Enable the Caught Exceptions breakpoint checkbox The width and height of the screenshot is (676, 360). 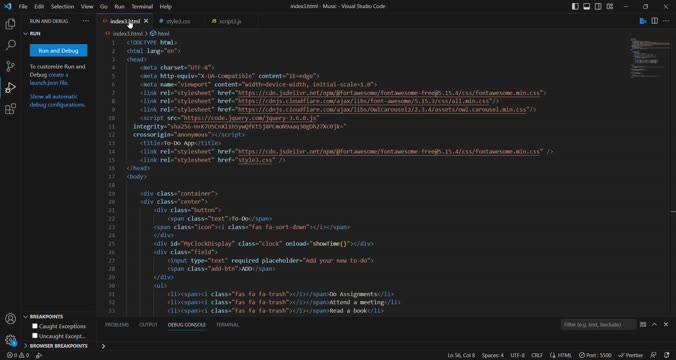35,326
